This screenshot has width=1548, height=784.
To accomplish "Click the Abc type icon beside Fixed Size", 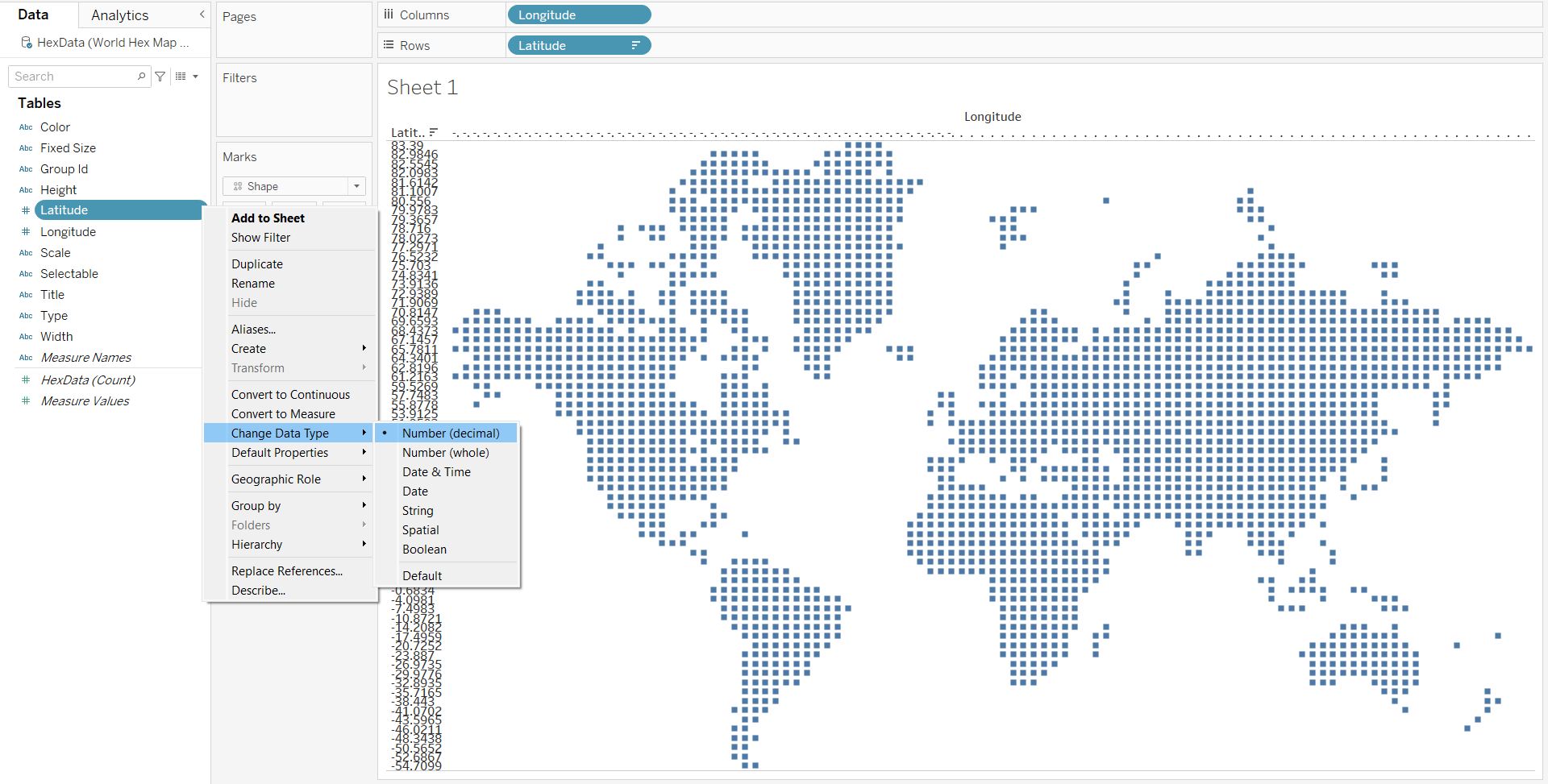I will (x=26, y=148).
